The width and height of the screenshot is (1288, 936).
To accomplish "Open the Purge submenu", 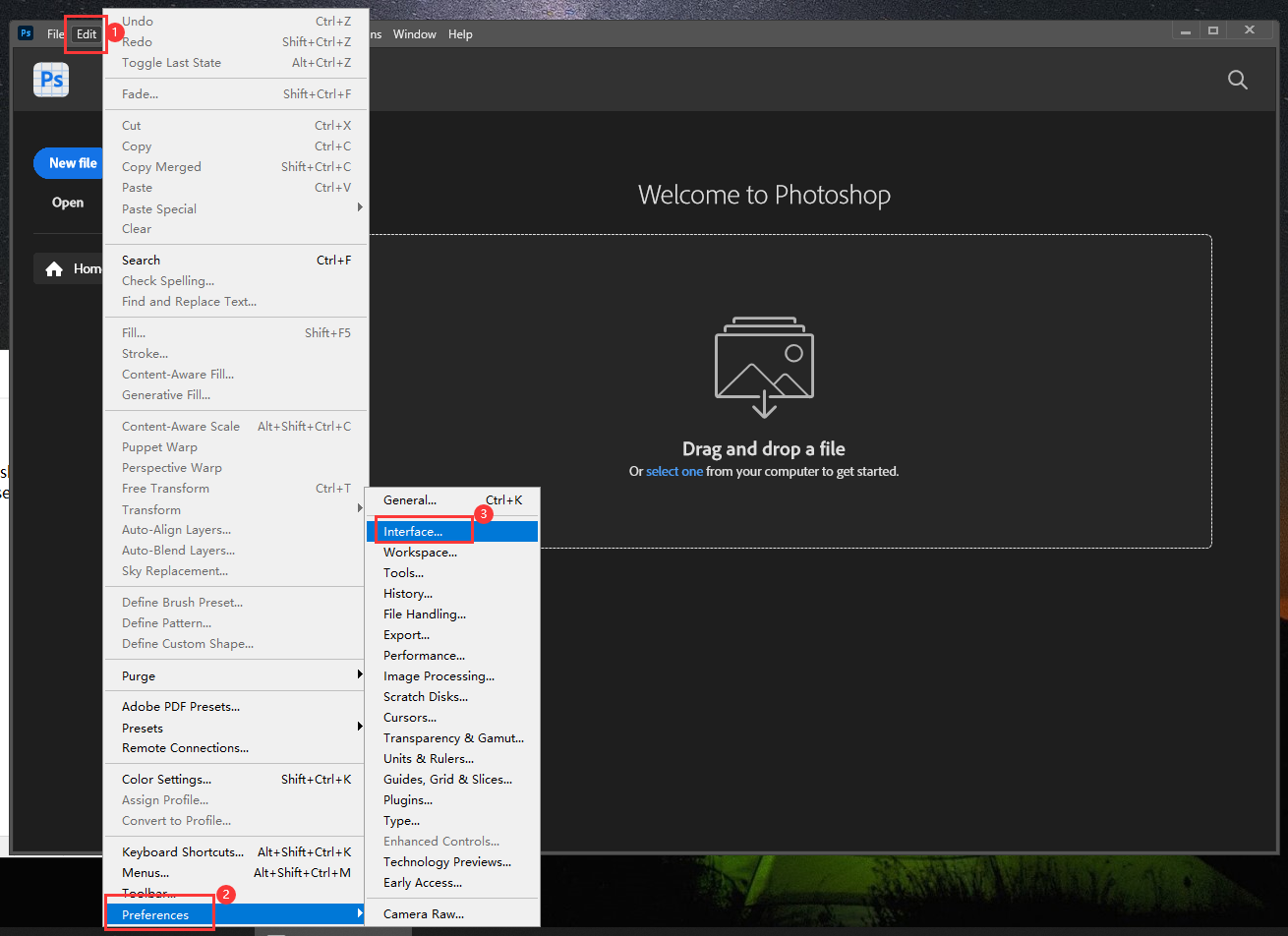I will coord(236,676).
